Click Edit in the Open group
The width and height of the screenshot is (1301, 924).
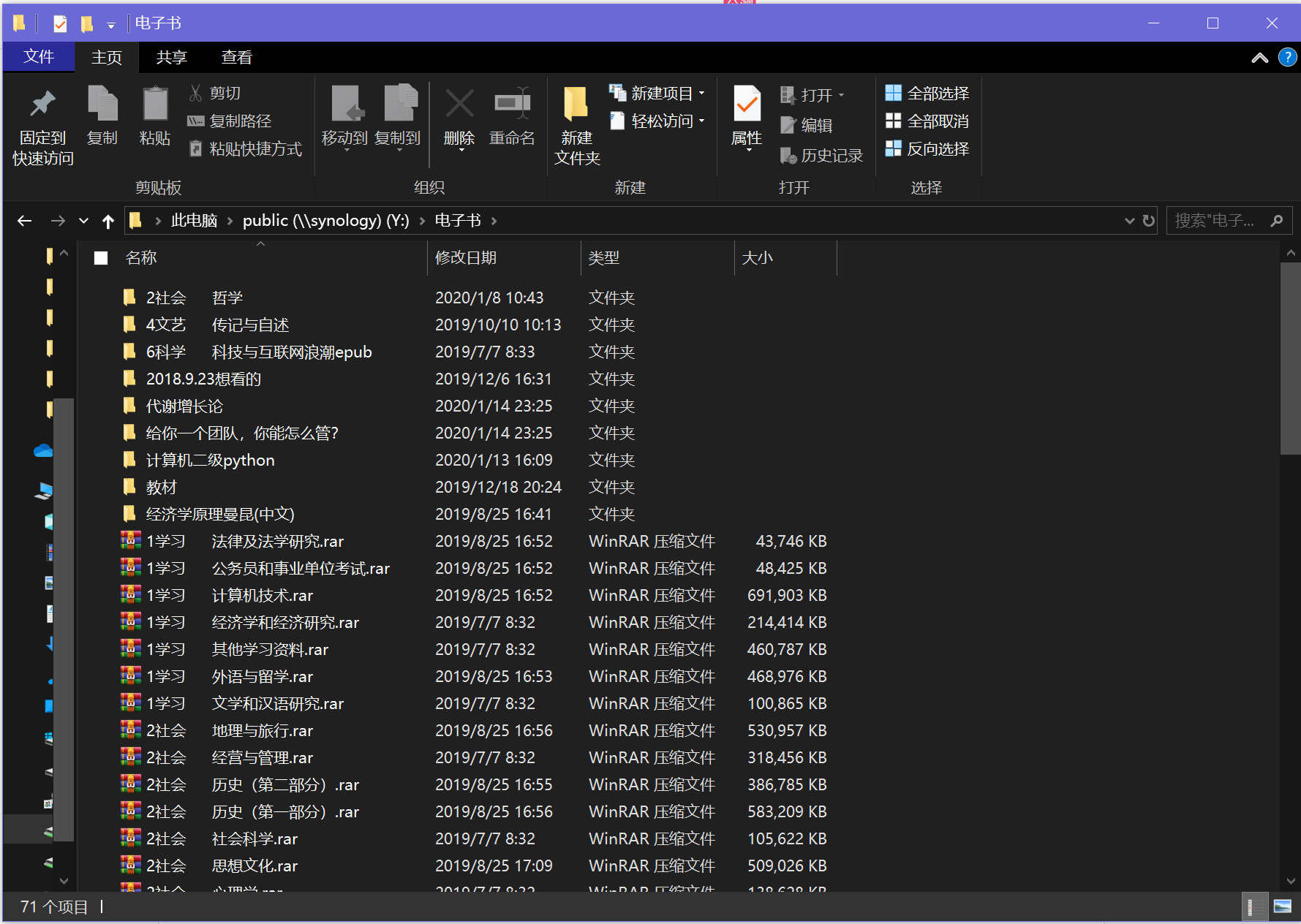point(807,125)
